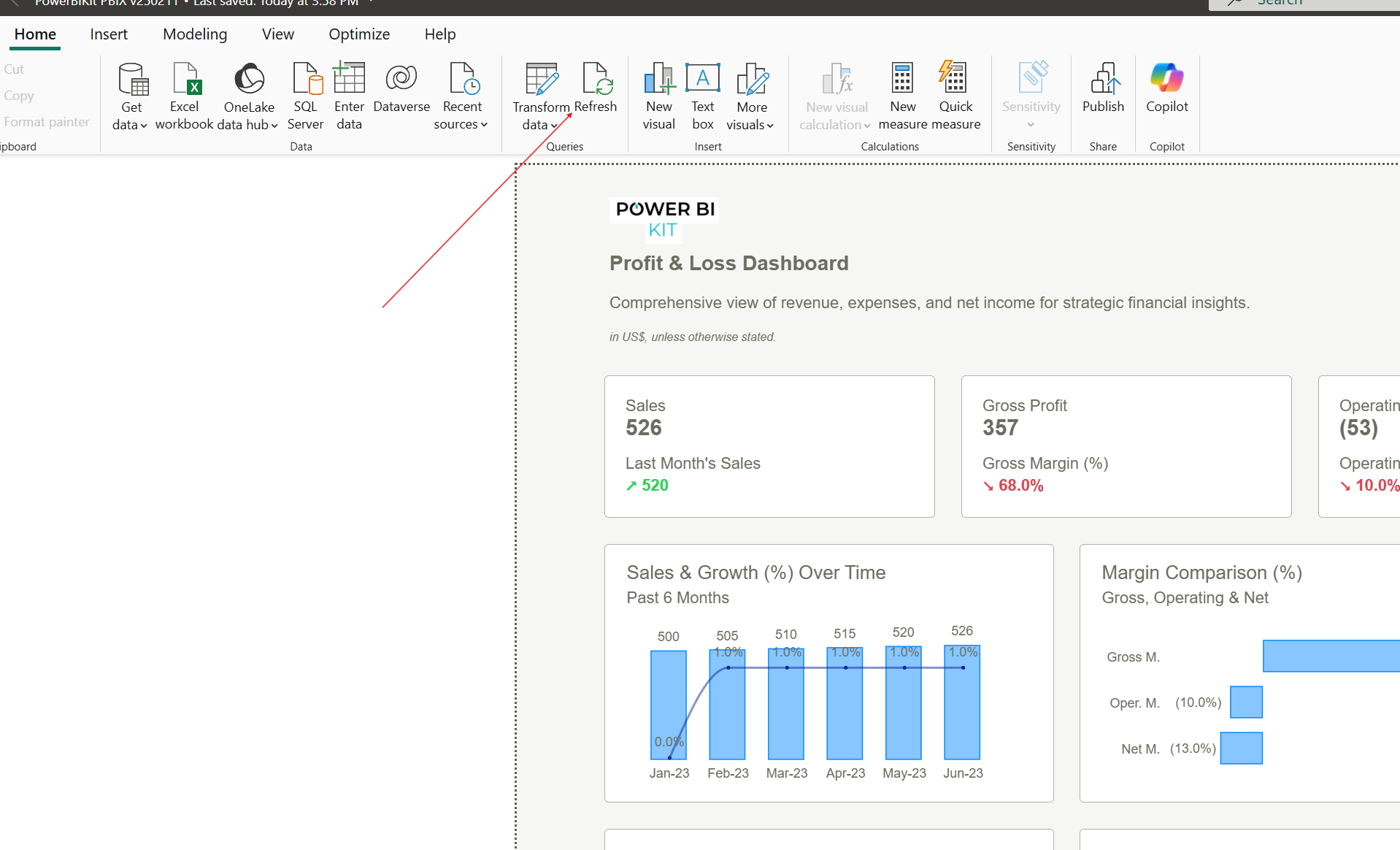Screen dimensions: 1400x850
Task: Click the 'in US$, unless otherwise stated' note
Action: click(x=693, y=337)
